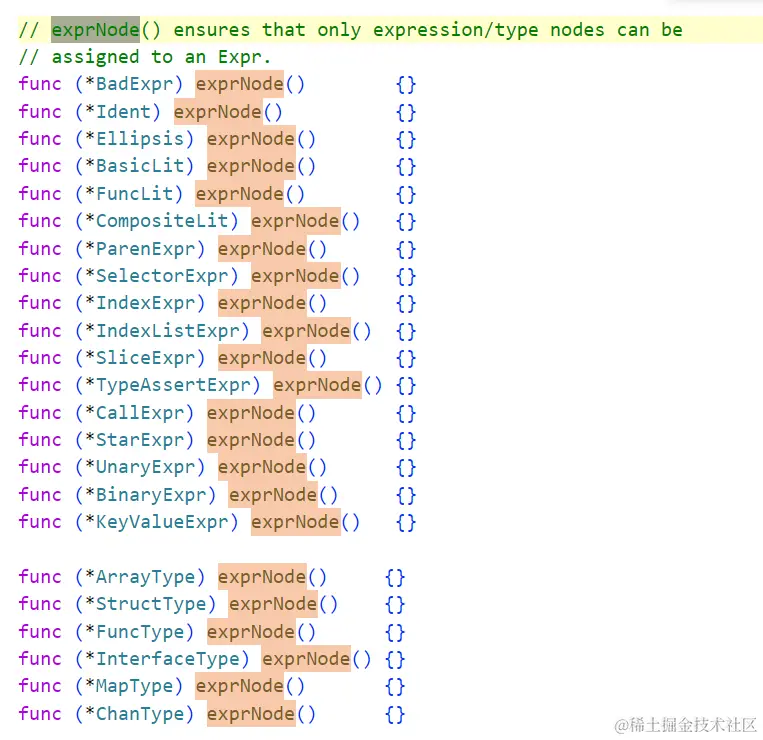Screen dimensions: 763x740
Task: Click the FuncType receiver type
Action: click(x=140, y=632)
